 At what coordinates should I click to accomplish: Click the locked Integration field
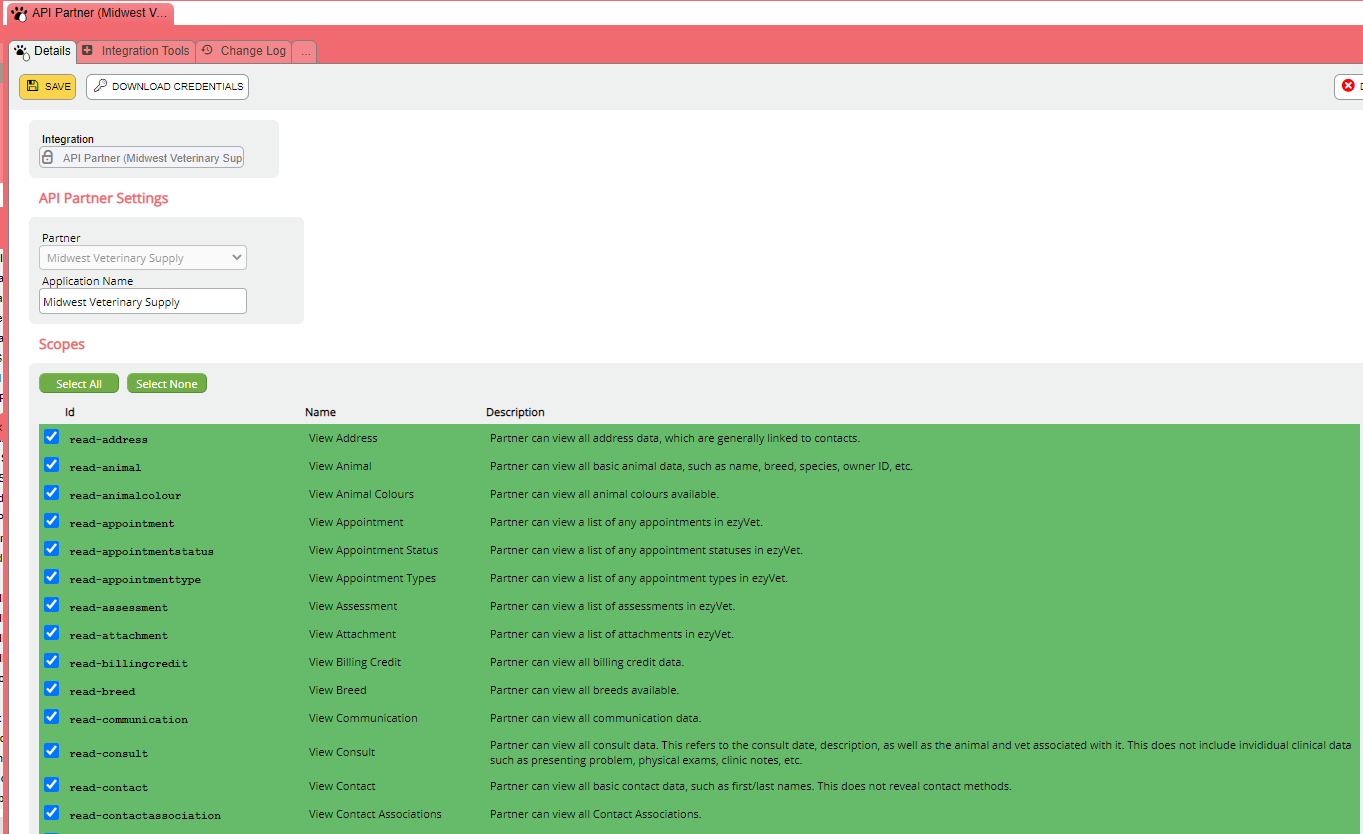[141, 158]
